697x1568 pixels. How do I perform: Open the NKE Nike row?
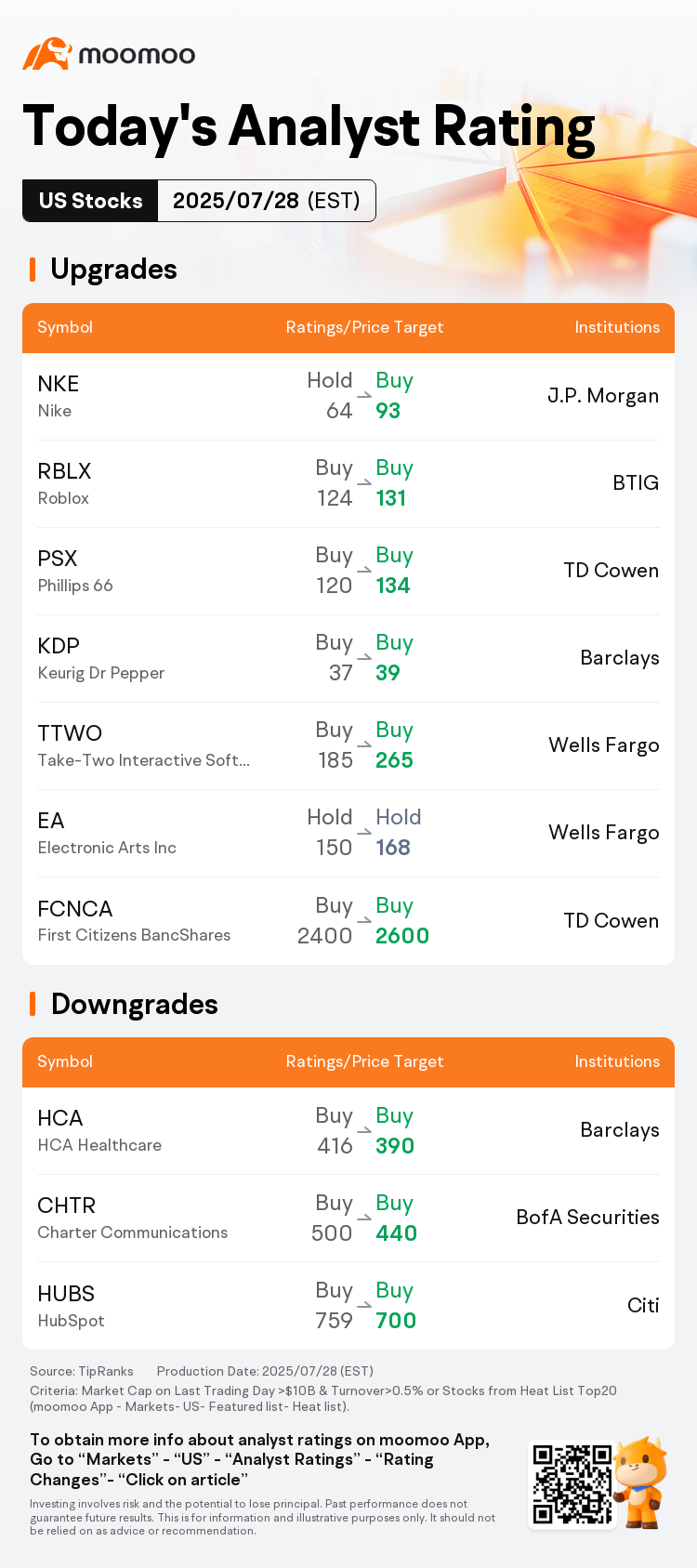[x=348, y=396]
